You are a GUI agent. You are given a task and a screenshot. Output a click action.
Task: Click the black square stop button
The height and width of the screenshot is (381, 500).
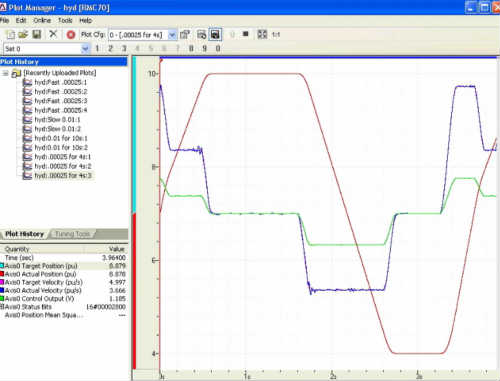click(x=246, y=34)
